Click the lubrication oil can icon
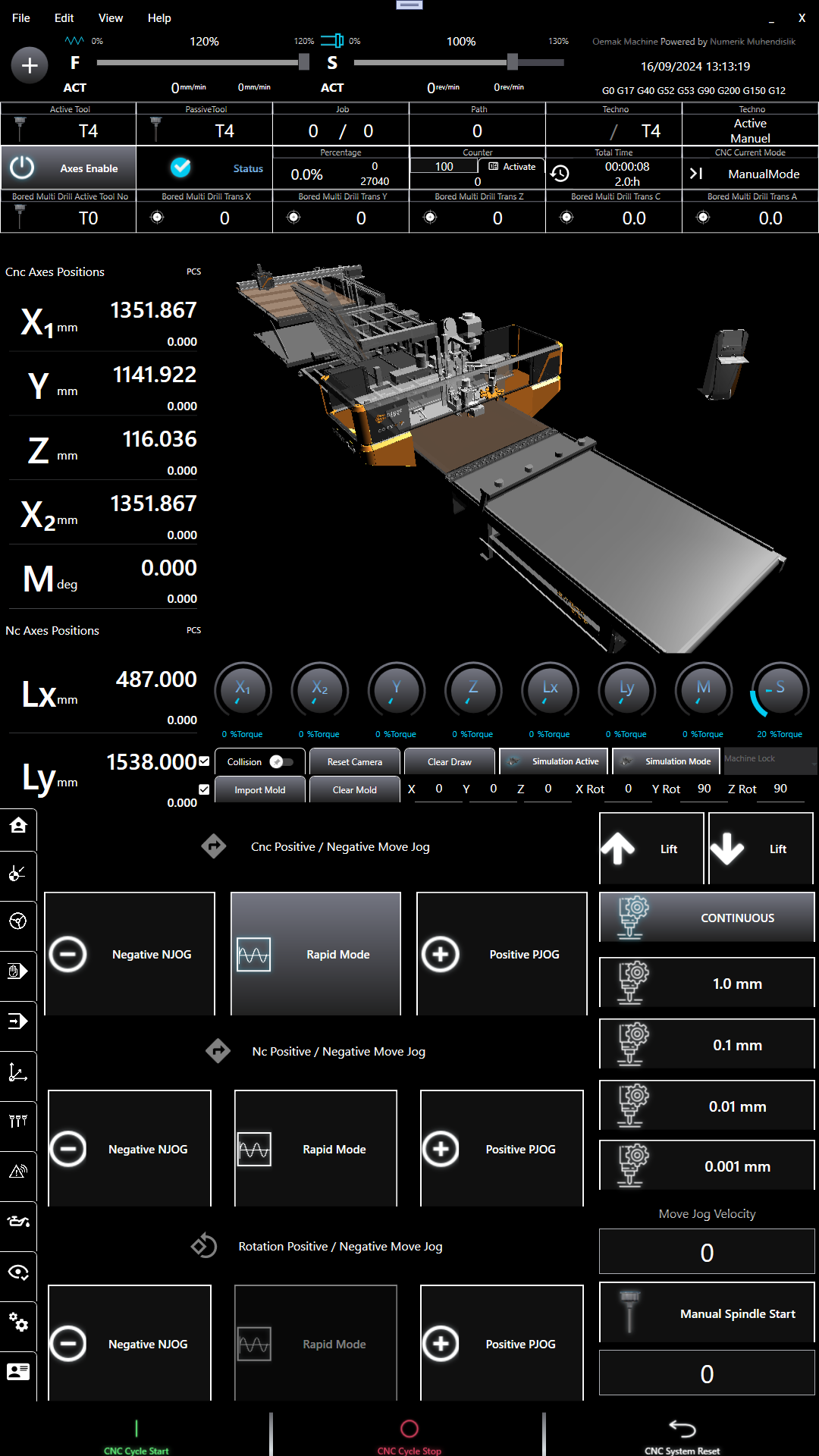Viewport: 819px width, 1456px height. click(x=18, y=1222)
